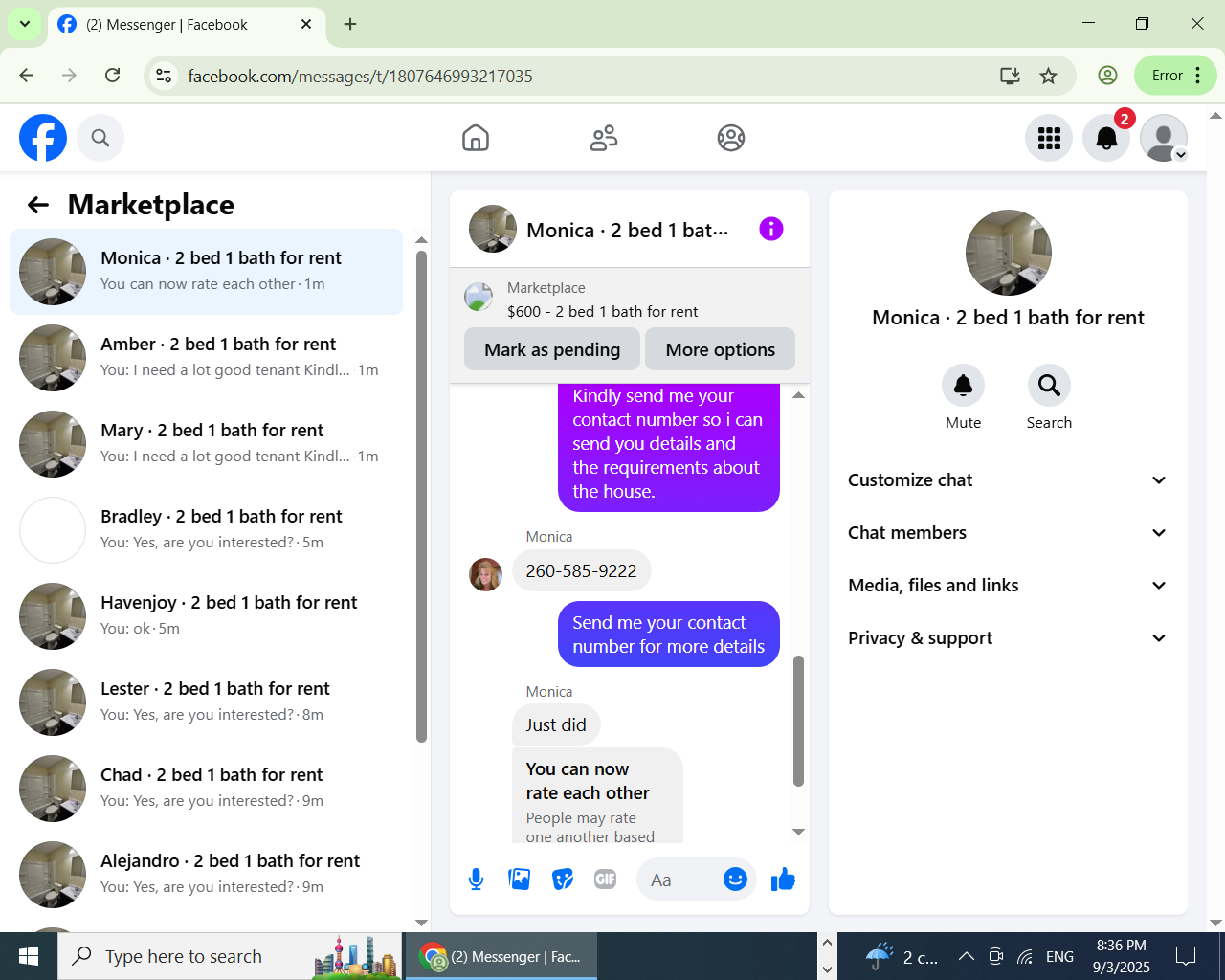This screenshot has height=980, width=1225.
Task: Choose a GIF
Action: 606,880
